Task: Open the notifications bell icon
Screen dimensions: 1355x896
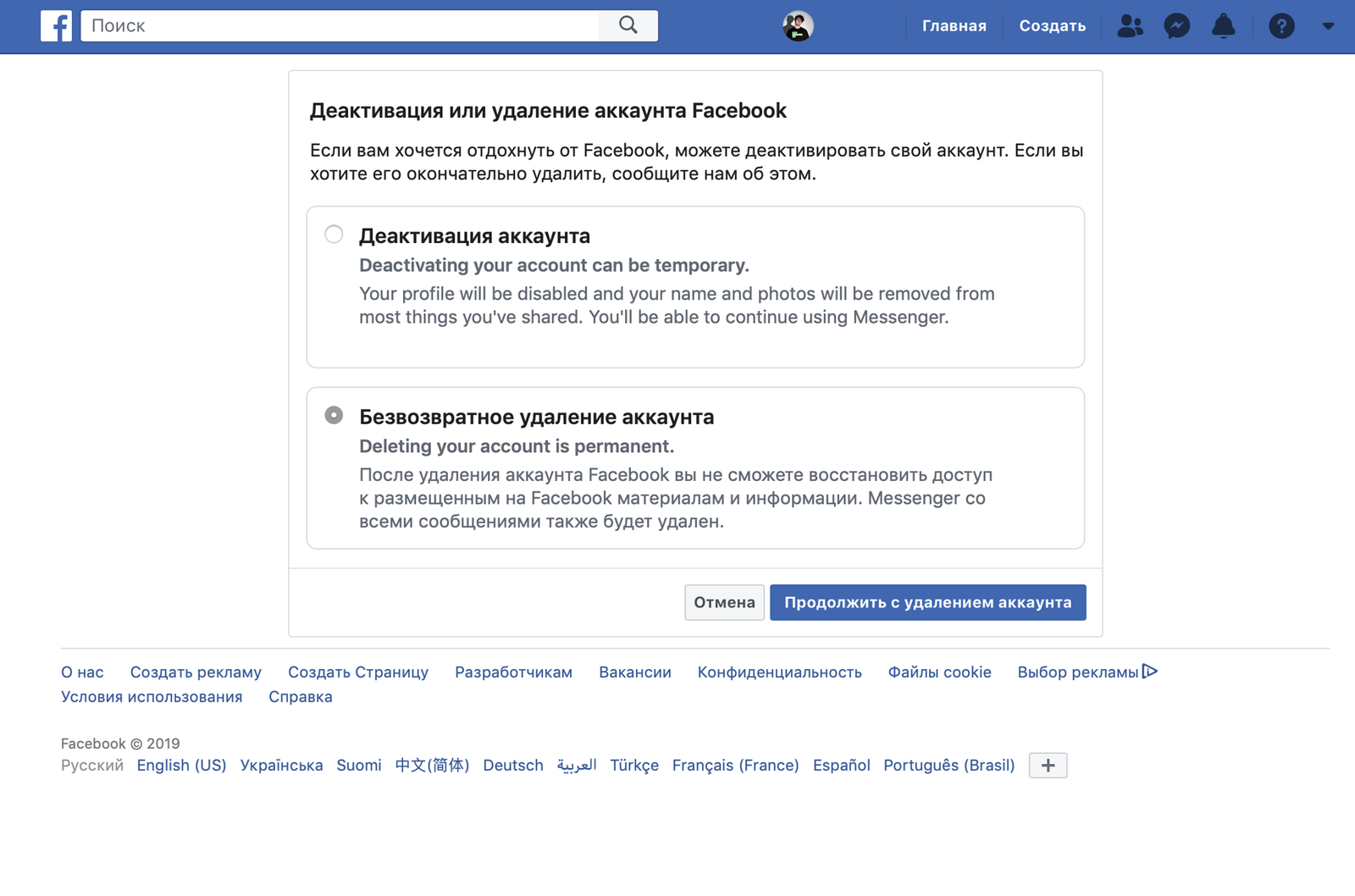Action: coord(1223,26)
